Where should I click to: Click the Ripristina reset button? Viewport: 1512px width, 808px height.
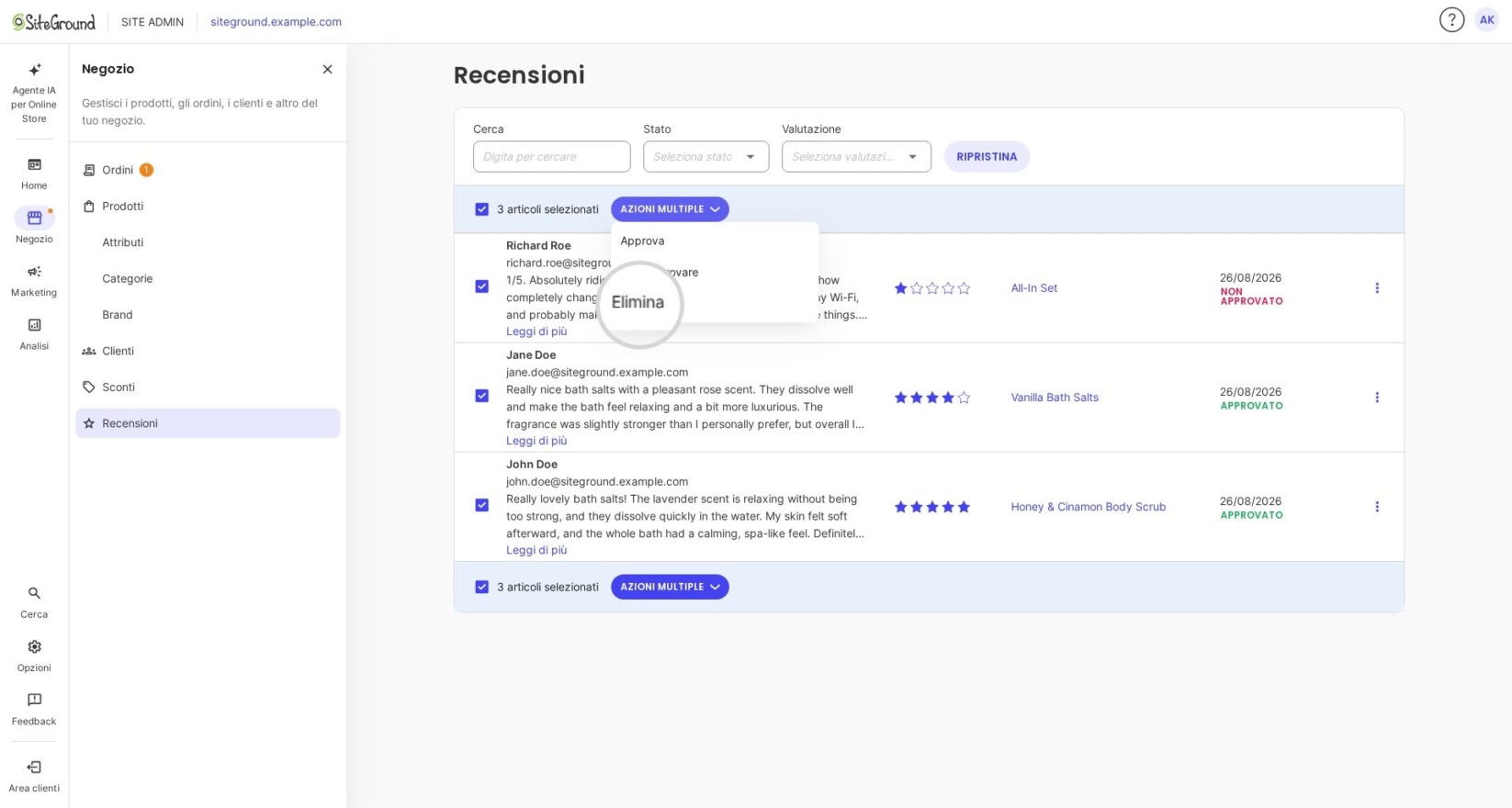coord(987,156)
